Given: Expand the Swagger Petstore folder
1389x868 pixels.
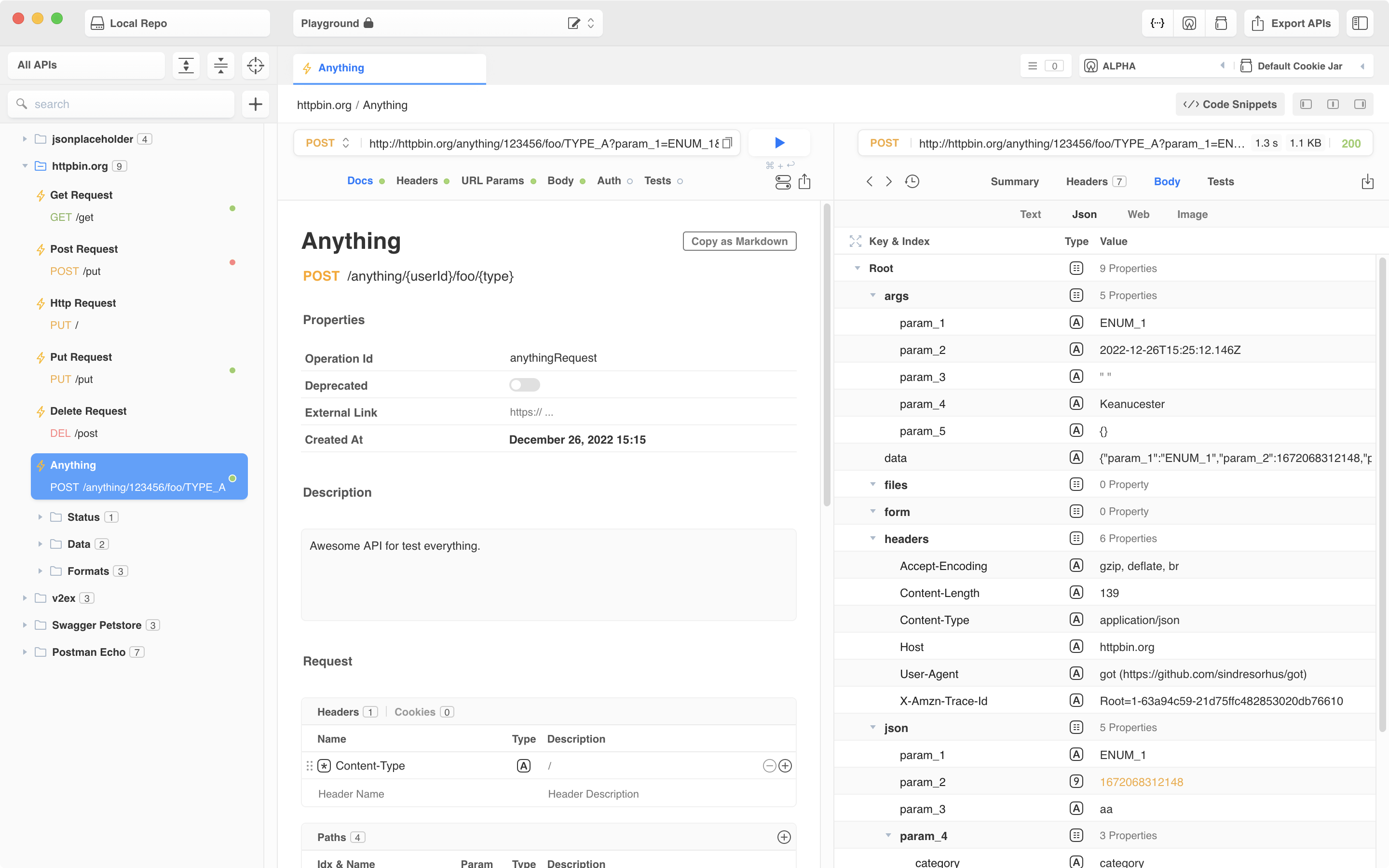Looking at the screenshot, I should [x=25, y=625].
